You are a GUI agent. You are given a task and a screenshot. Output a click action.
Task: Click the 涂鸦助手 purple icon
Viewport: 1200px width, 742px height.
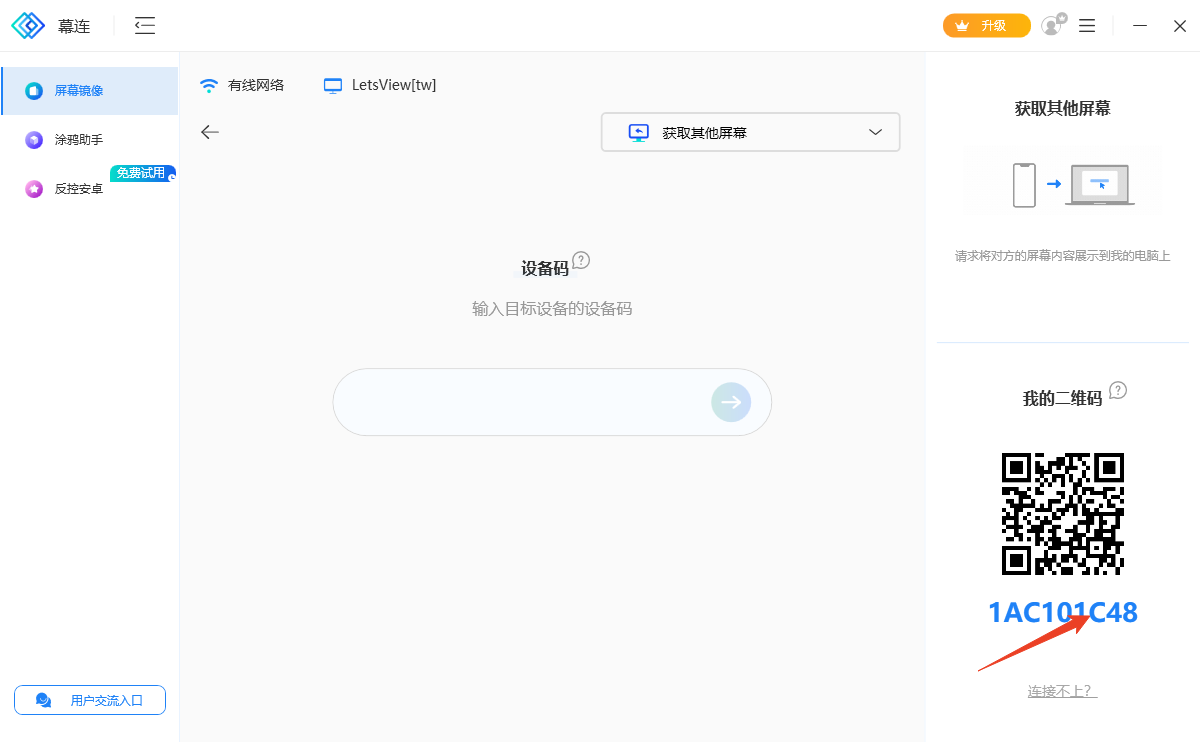[x=34, y=140]
